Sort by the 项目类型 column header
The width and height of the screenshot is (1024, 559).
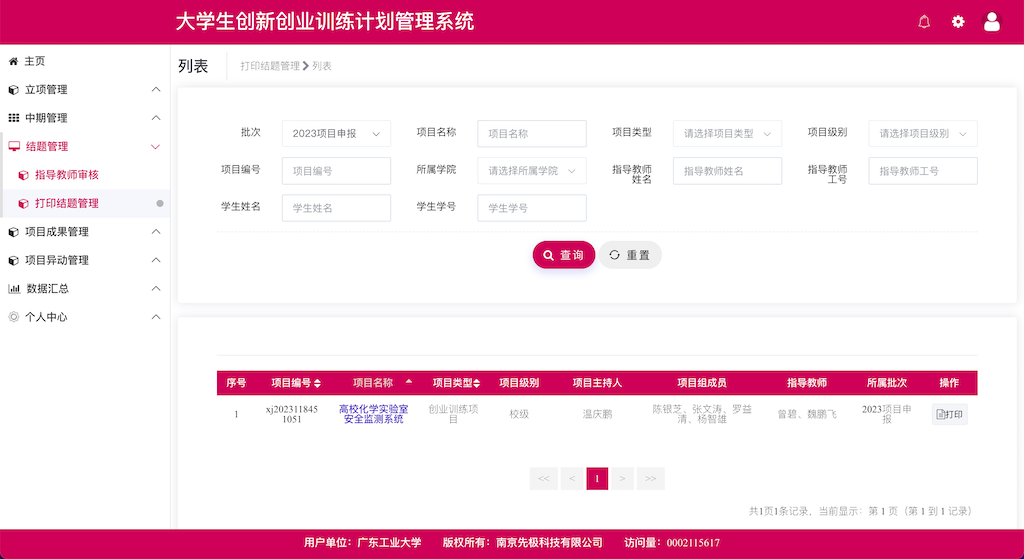point(456,383)
